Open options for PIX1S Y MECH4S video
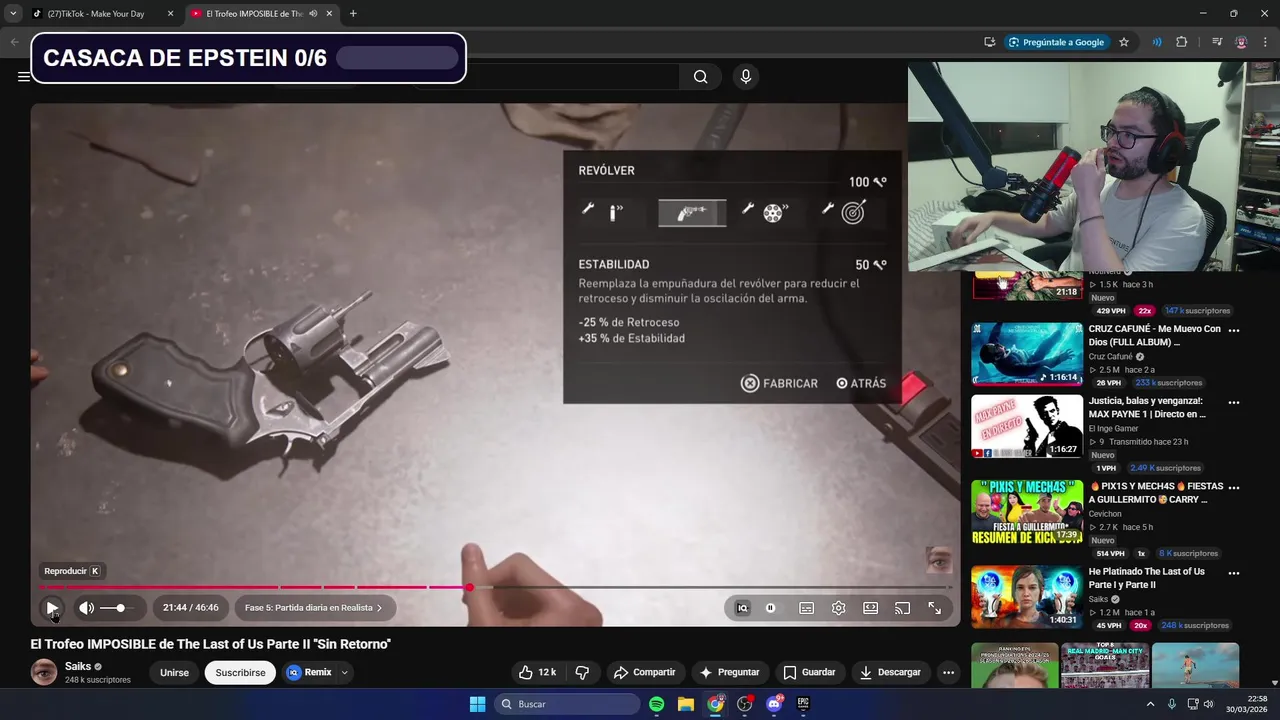 pyautogui.click(x=1234, y=487)
